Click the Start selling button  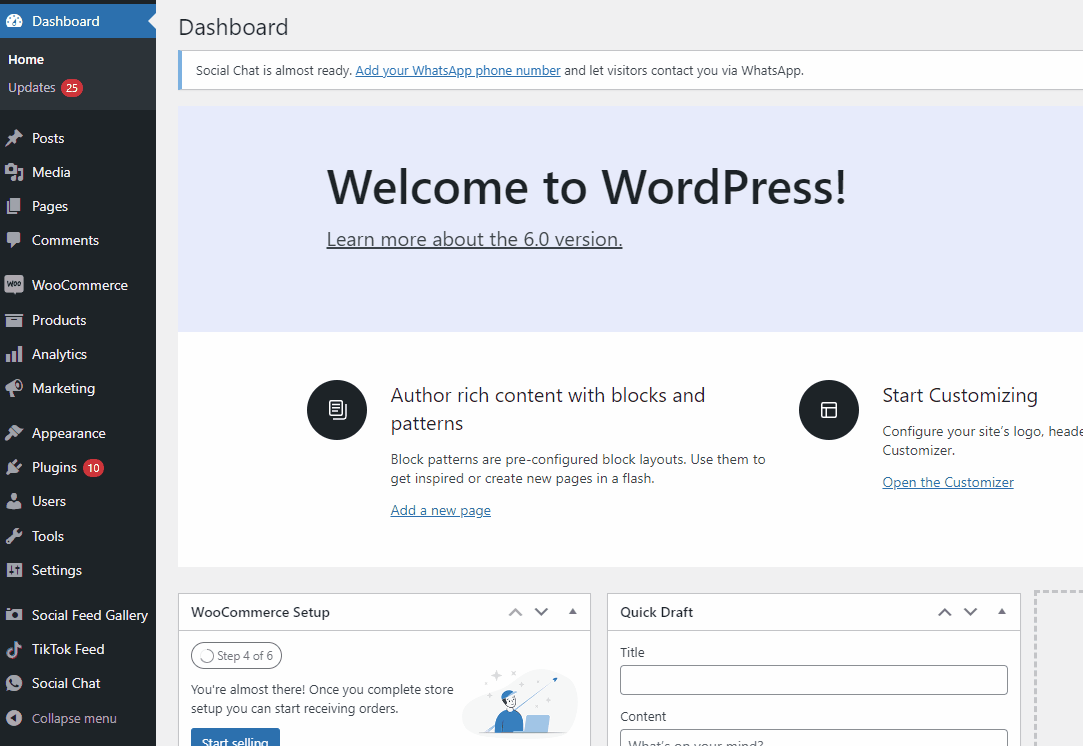236,738
